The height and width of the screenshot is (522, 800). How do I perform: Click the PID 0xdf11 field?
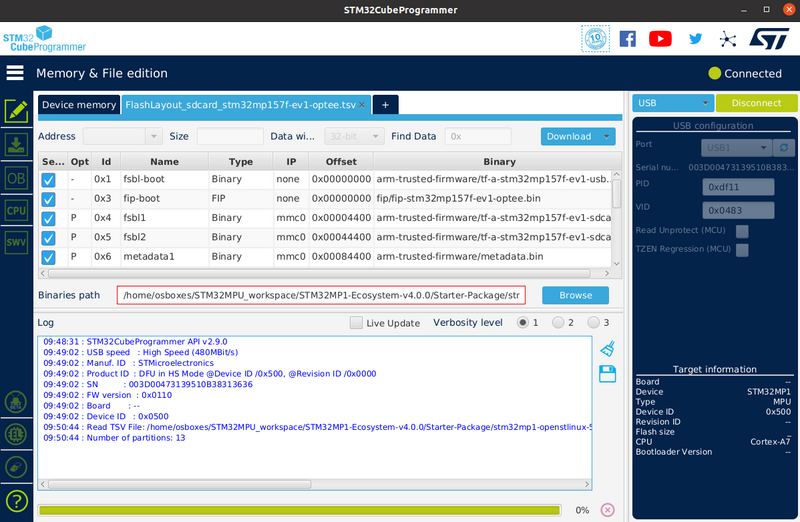tap(738, 187)
